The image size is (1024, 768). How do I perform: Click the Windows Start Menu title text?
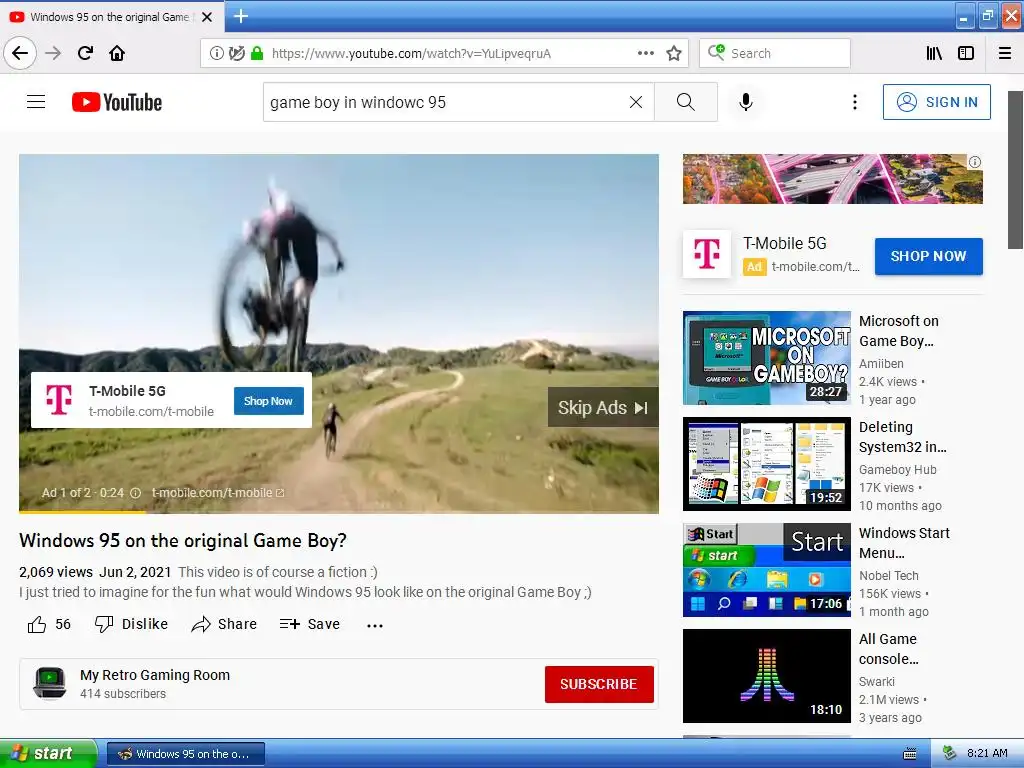pos(904,543)
